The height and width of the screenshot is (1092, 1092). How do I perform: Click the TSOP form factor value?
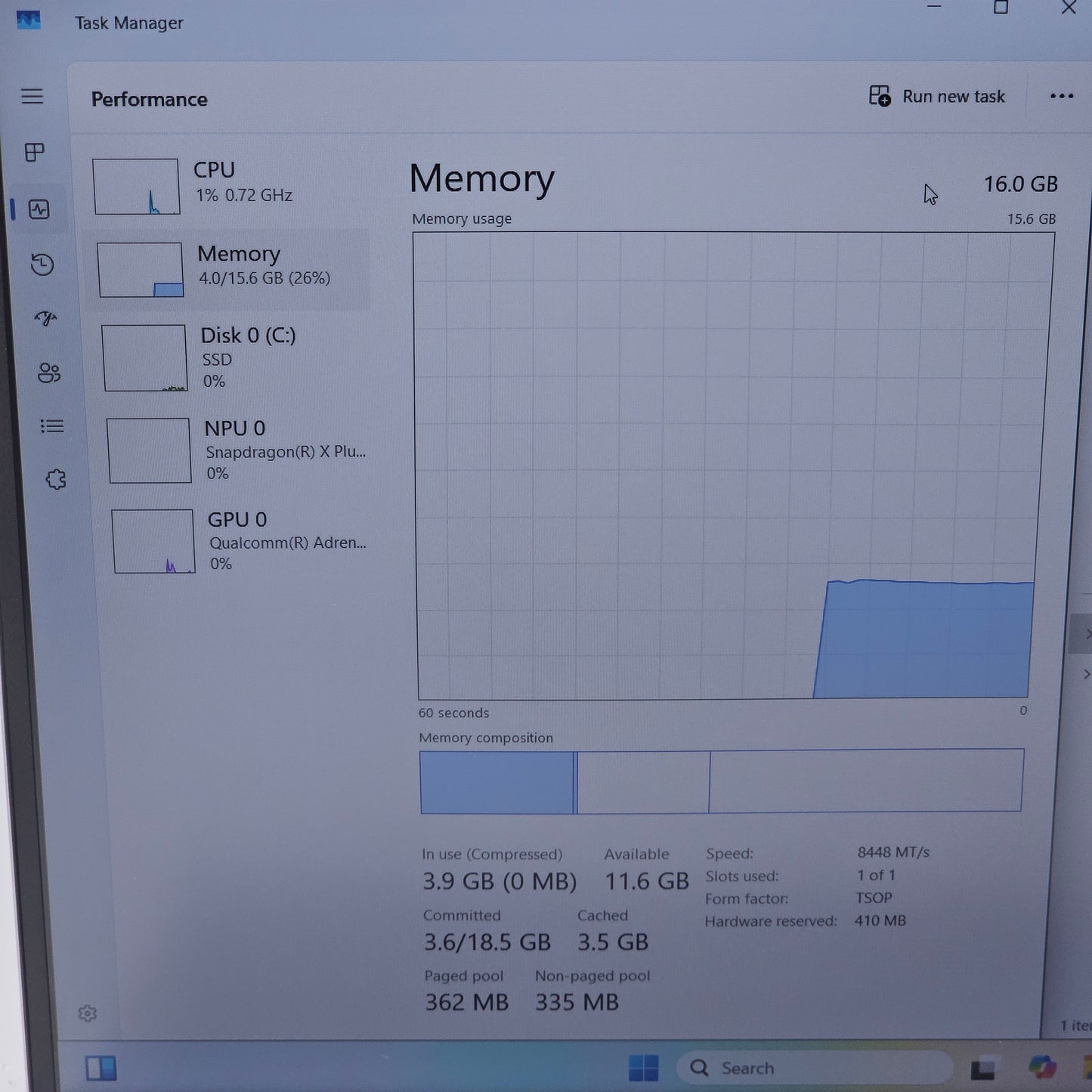click(x=874, y=898)
